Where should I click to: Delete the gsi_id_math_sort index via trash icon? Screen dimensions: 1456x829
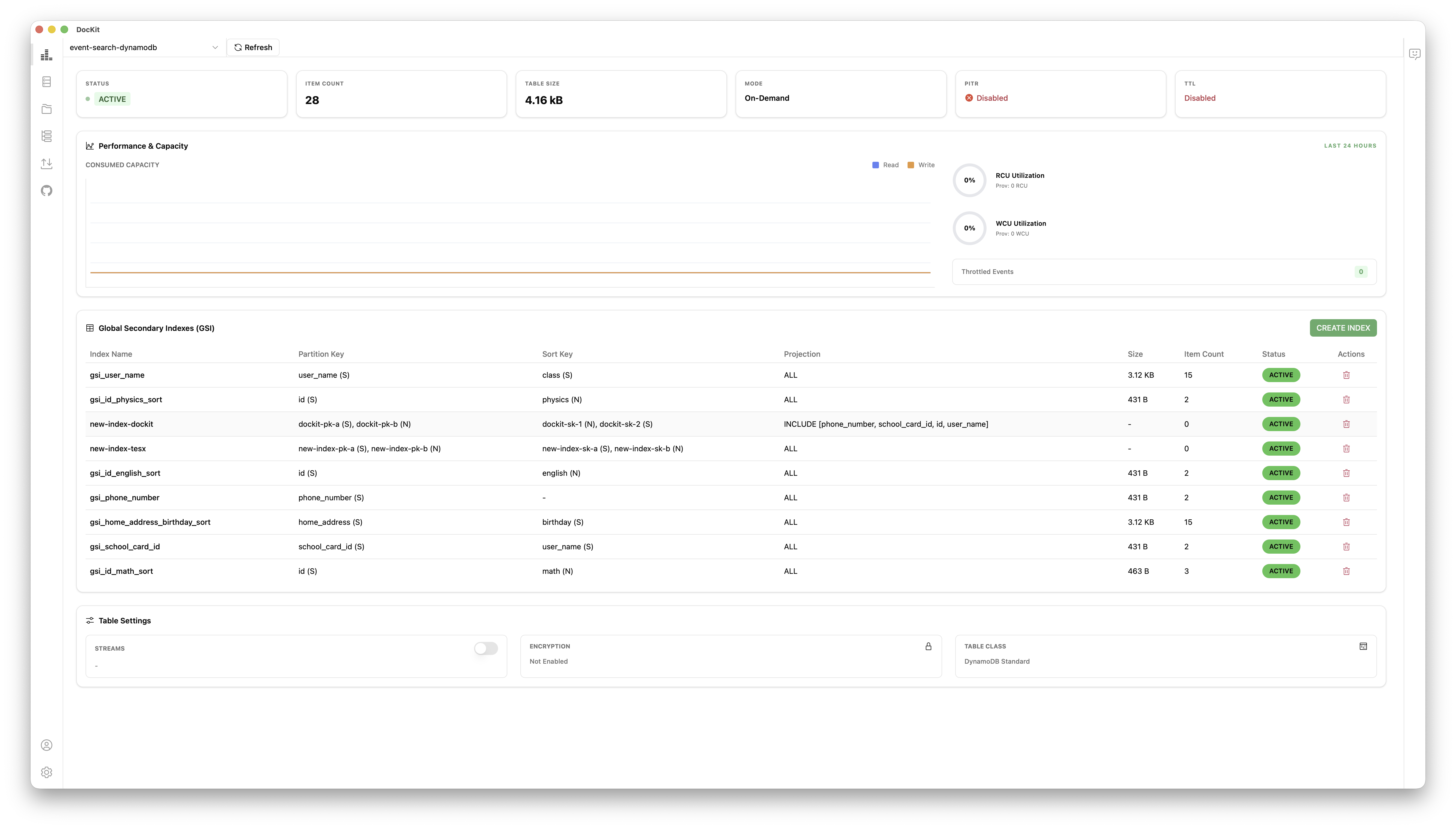coord(1346,571)
